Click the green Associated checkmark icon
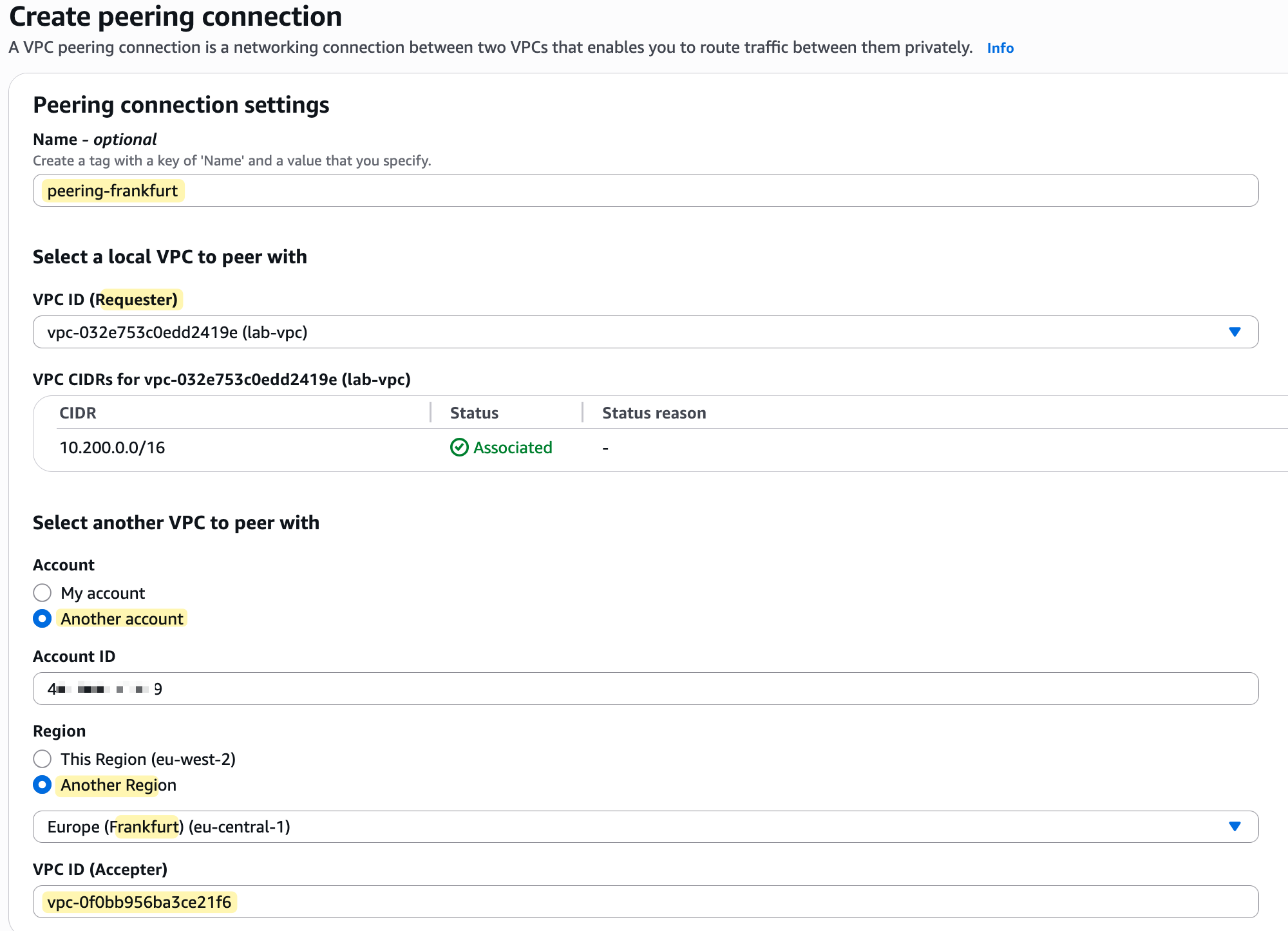The height and width of the screenshot is (931, 1288). click(459, 447)
